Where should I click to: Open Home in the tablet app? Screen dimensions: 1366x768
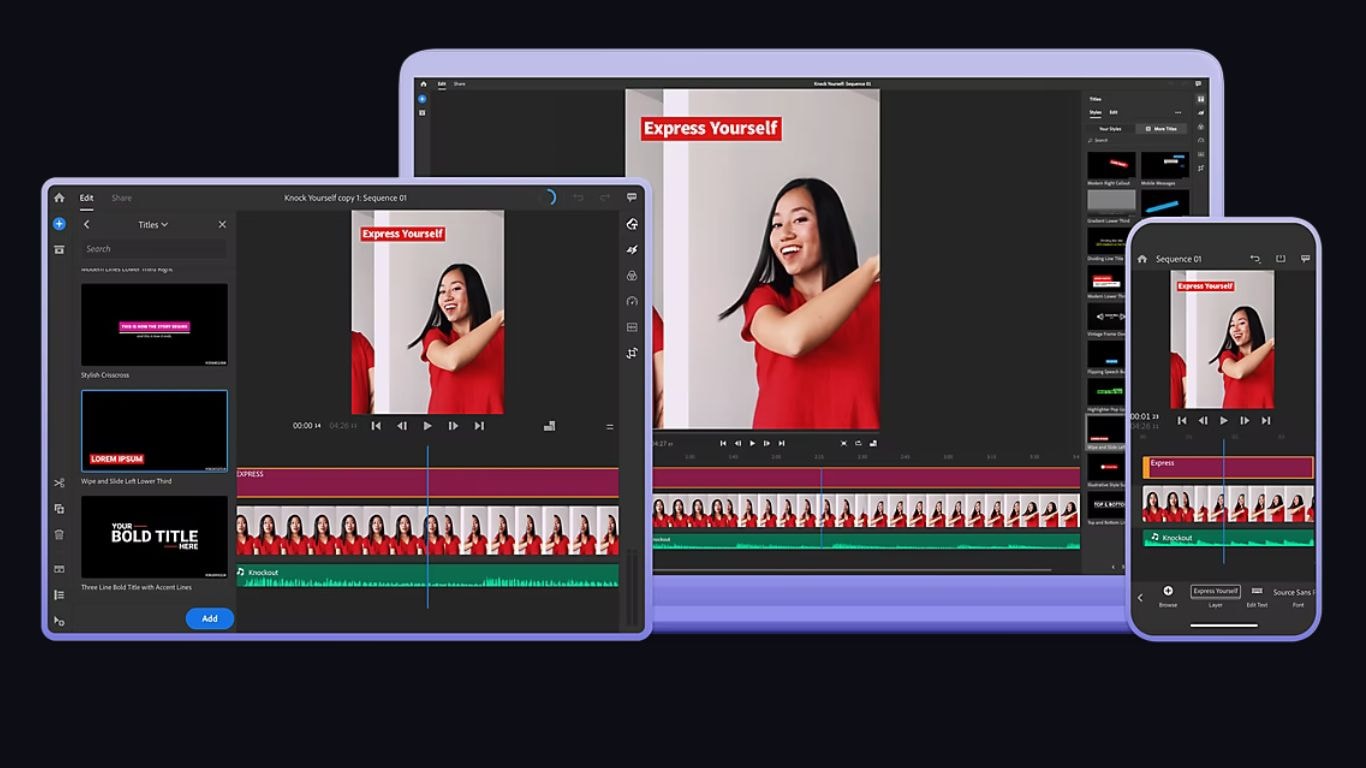[x=59, y=198]
